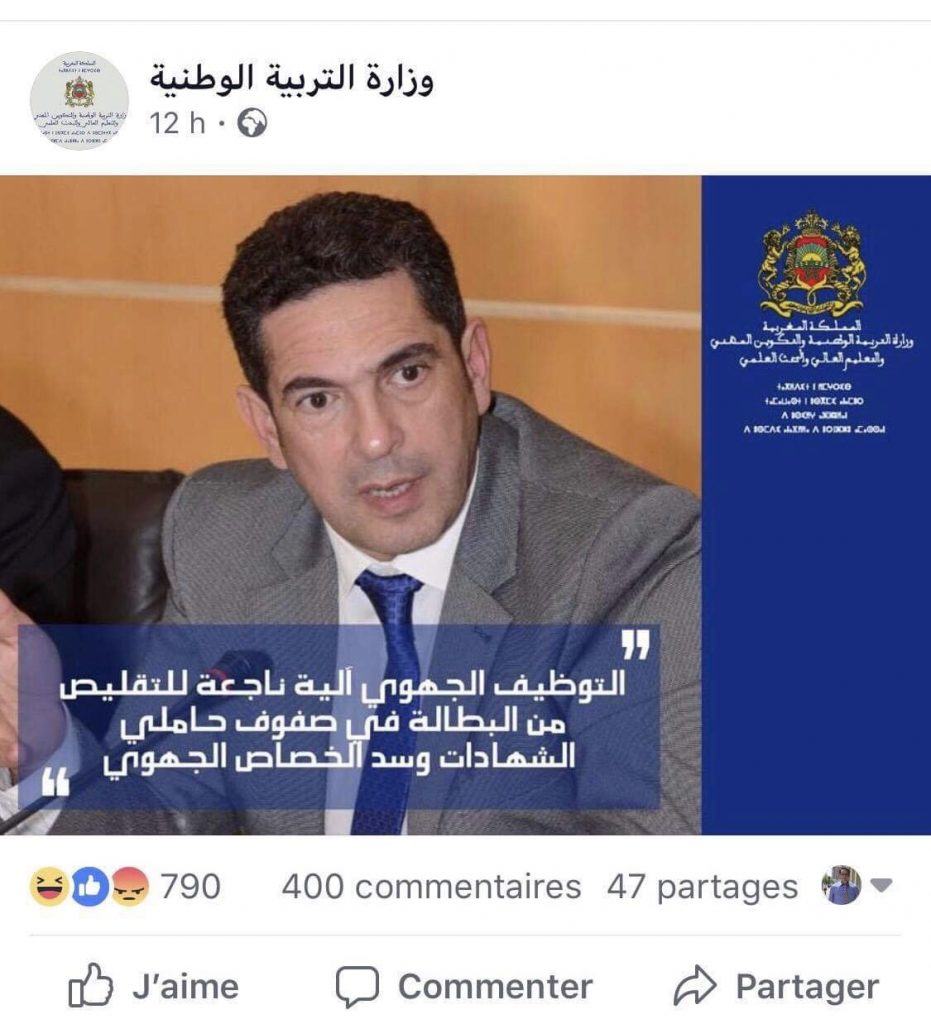Click the share arrow Partager icon

pyautogui.click(x=695, y=985)
